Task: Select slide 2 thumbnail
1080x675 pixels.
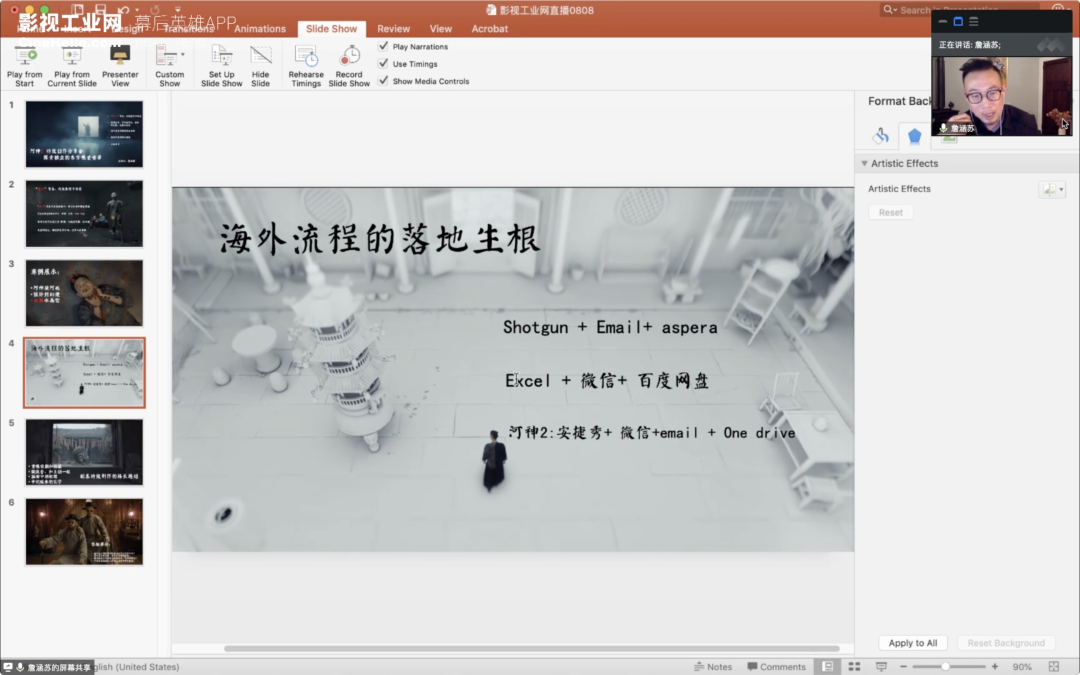Action: 84,214
